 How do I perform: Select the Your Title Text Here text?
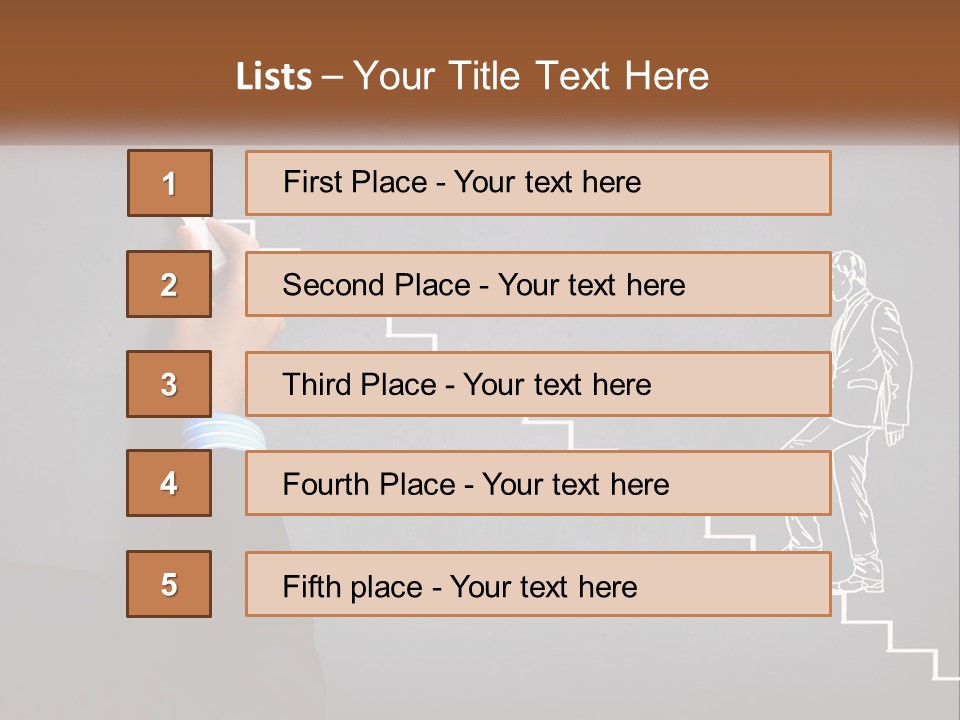pyautogui.click(x=531, y=76)
